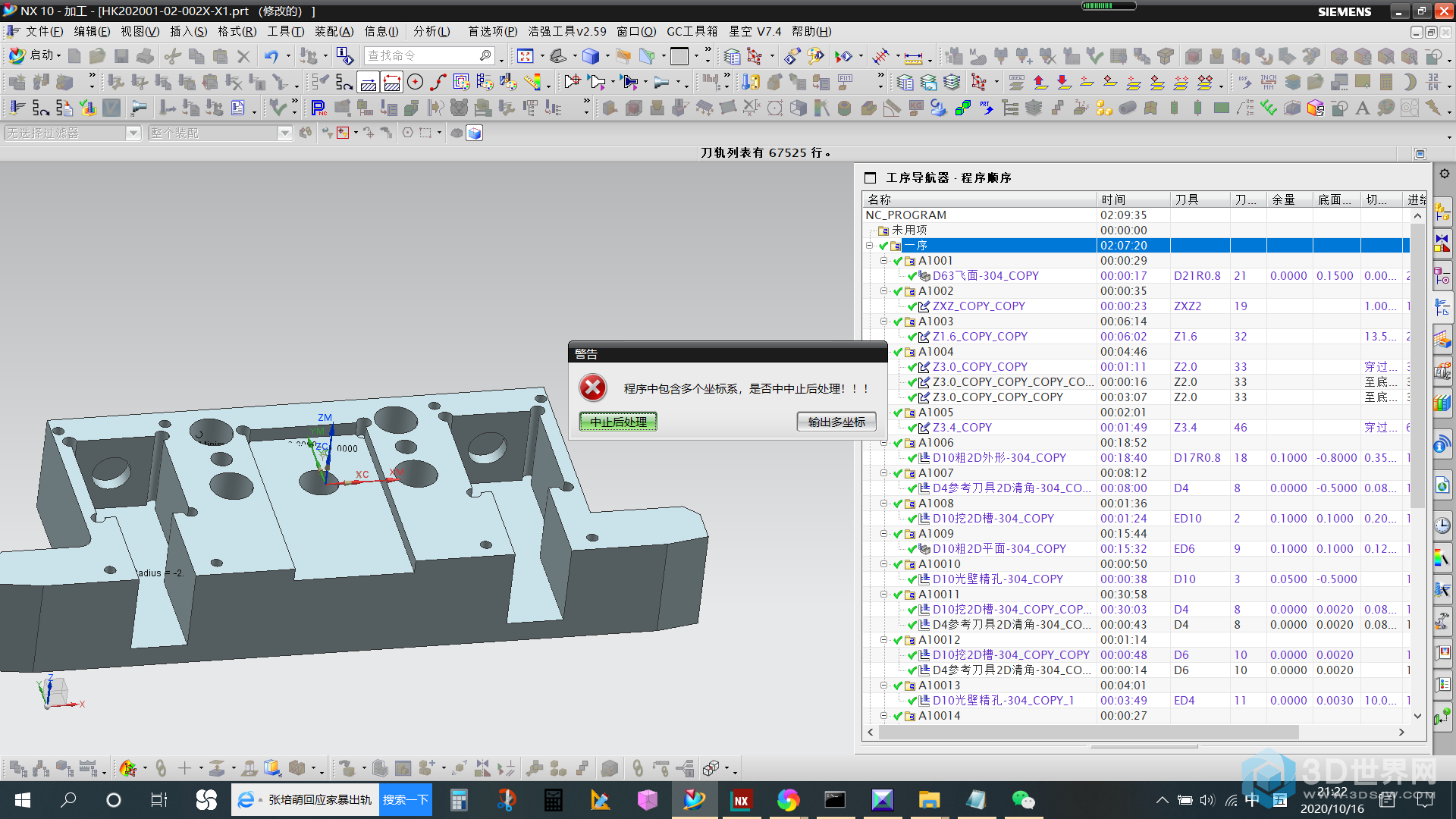
Task: Click the 刀具 column header
Action: pos(1200,199)
